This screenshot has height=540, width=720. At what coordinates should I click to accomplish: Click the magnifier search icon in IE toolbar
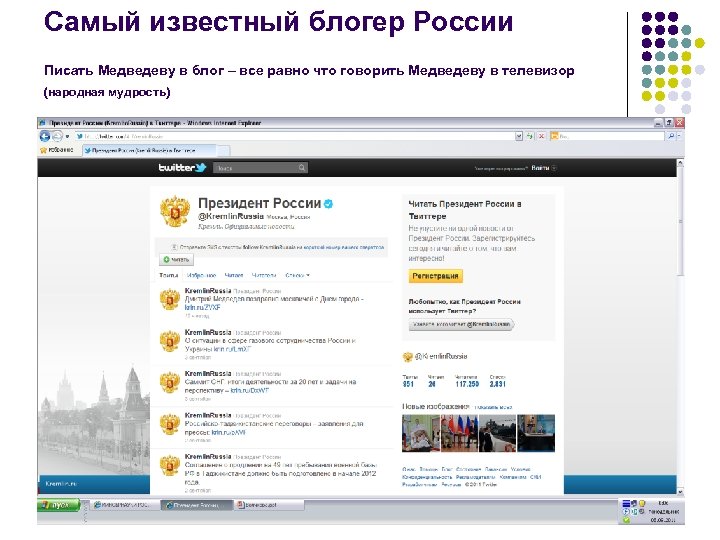pyautogui.click(x=671, y=136)
